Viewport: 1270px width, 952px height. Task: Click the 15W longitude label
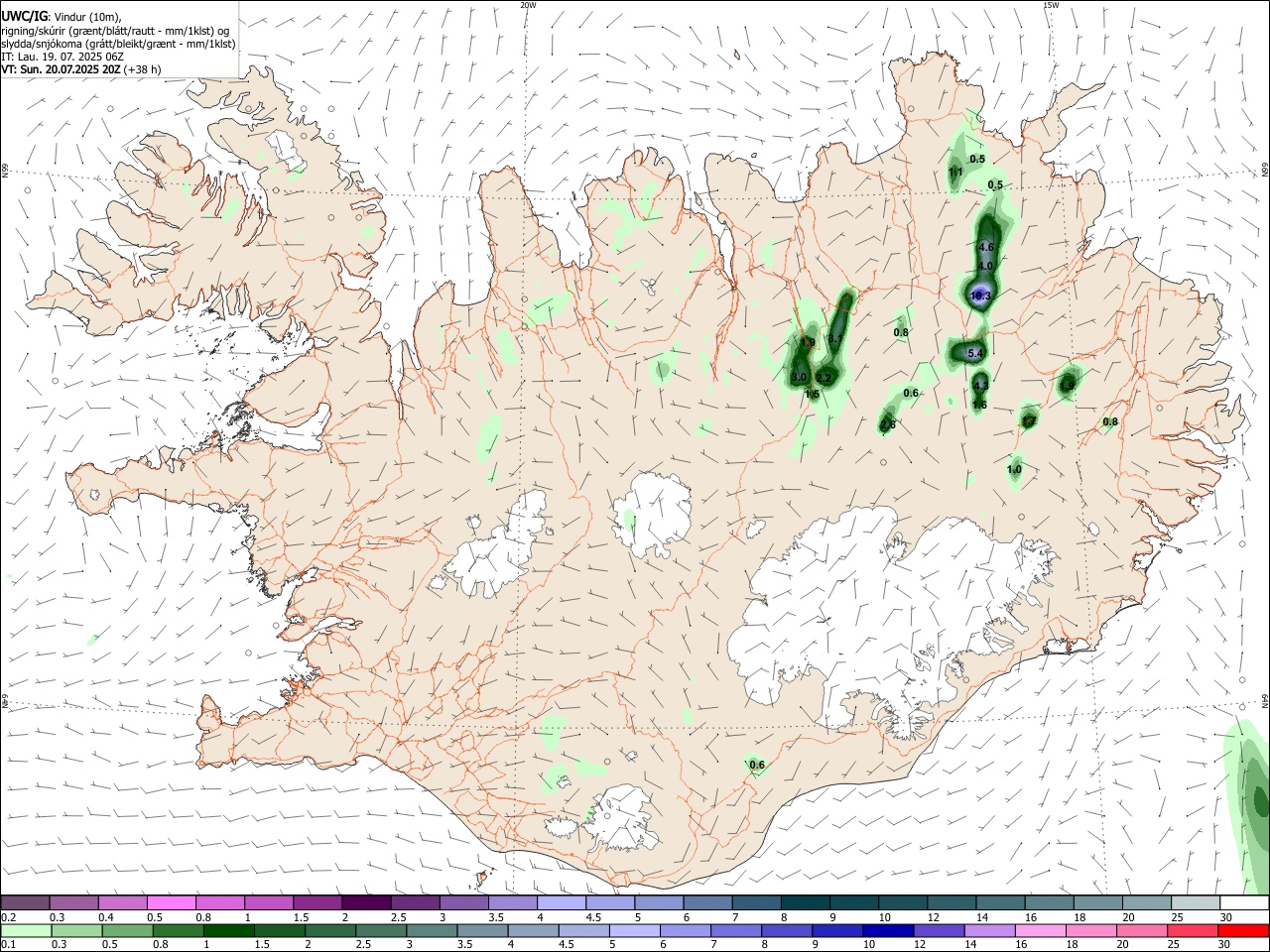click(1051, 5)
